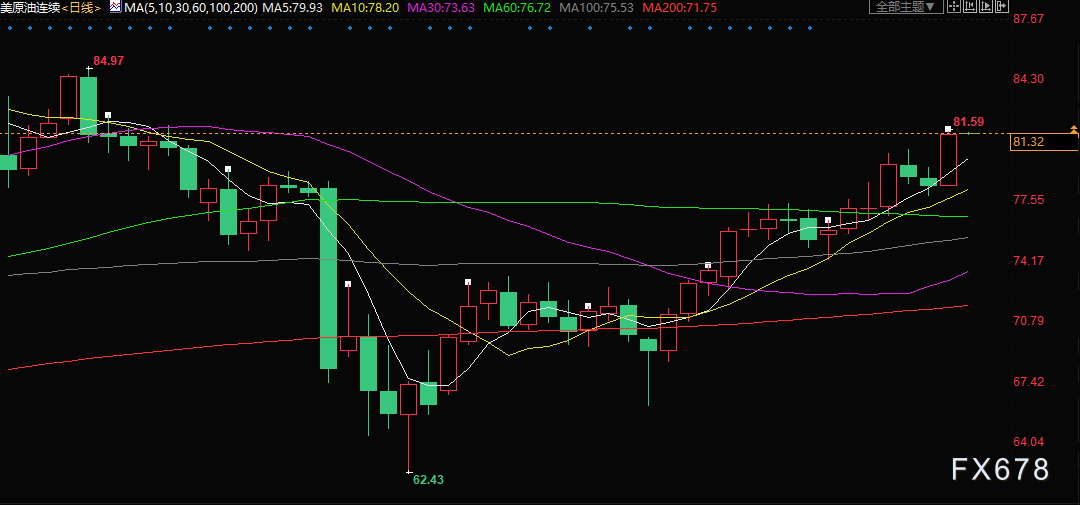Click the expand time-axis play icon
1080x505 pixels.
click(x=986, y=6)
